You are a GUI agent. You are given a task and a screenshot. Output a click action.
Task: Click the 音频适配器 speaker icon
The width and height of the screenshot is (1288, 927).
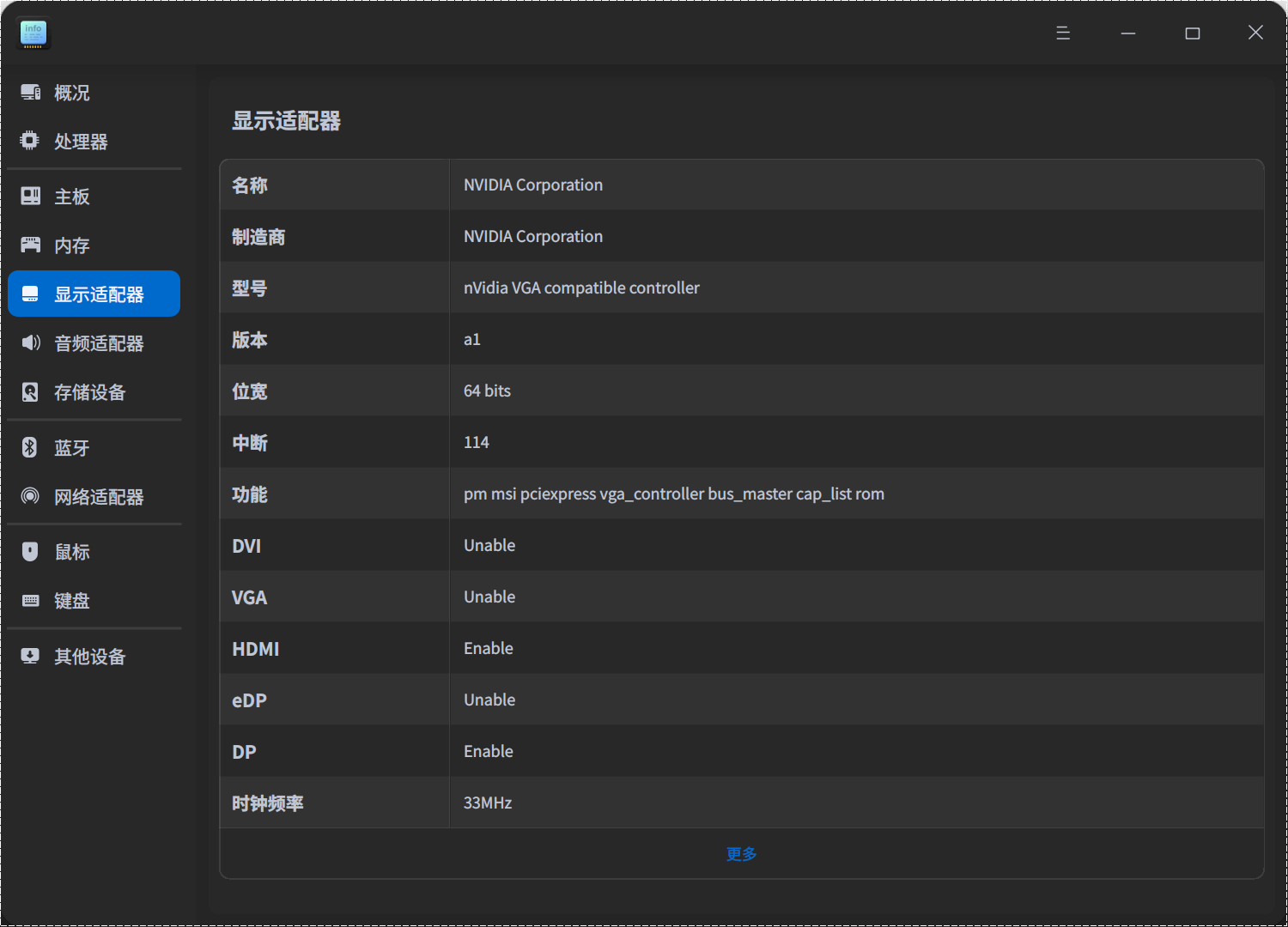(30, 342)
